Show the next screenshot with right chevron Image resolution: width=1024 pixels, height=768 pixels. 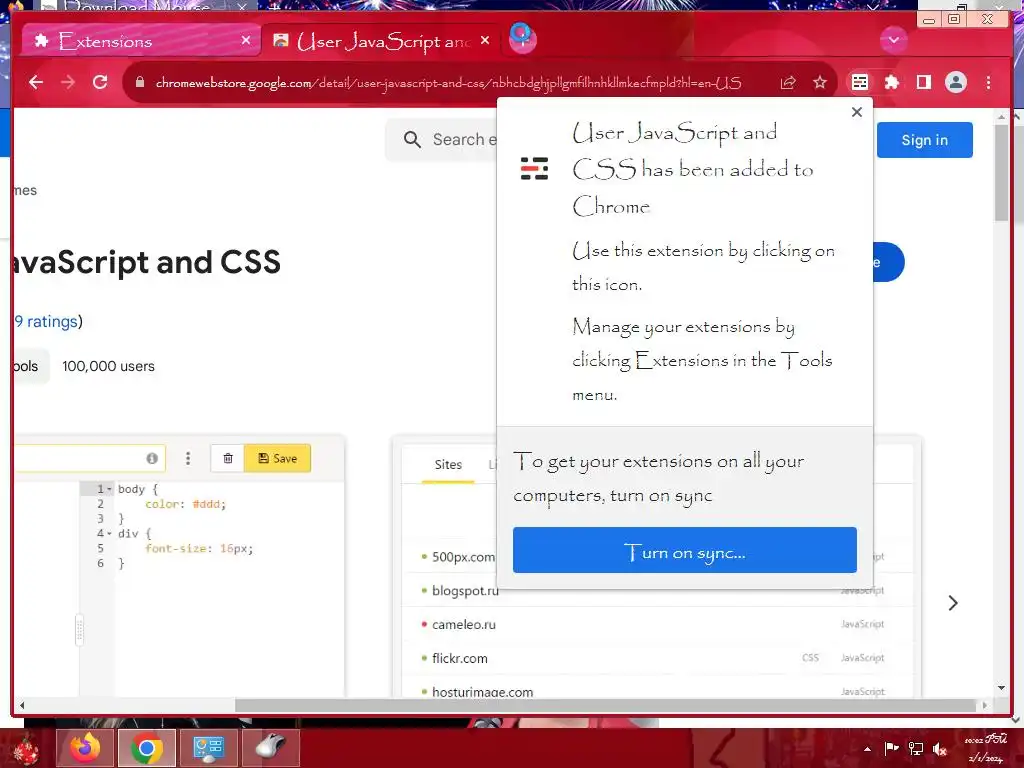click(953, 603)
